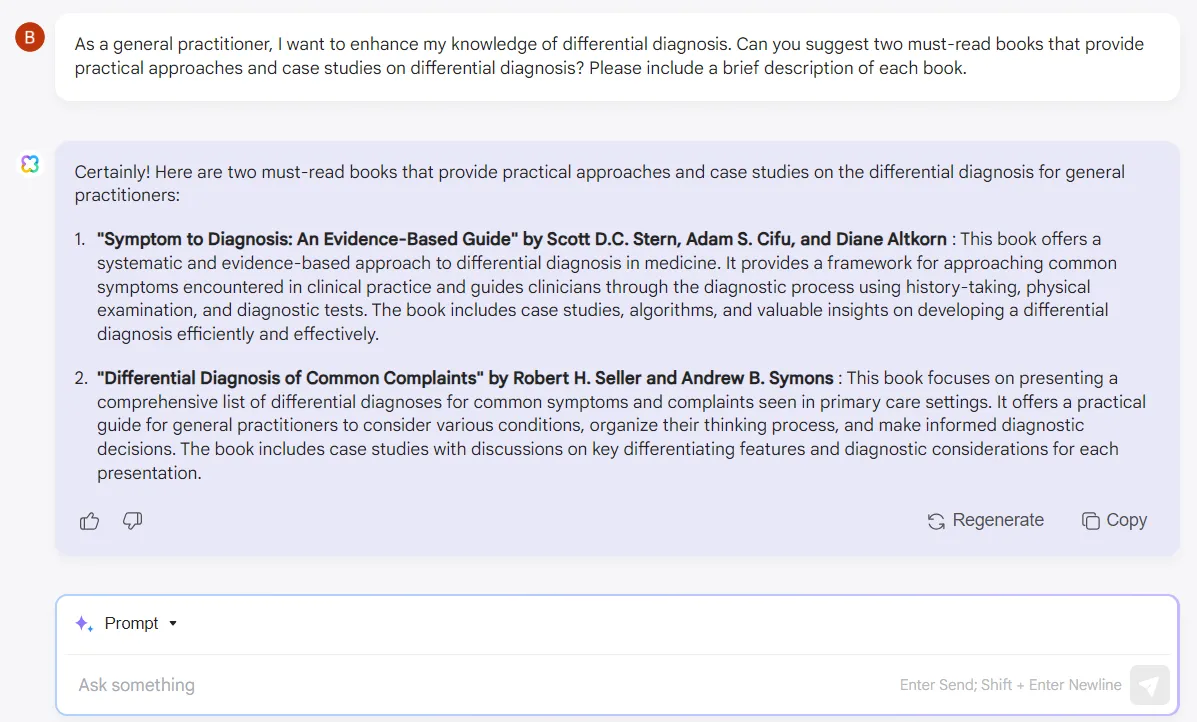
Task: Click the colorful assistant logo icon
Action: (30, 164)
